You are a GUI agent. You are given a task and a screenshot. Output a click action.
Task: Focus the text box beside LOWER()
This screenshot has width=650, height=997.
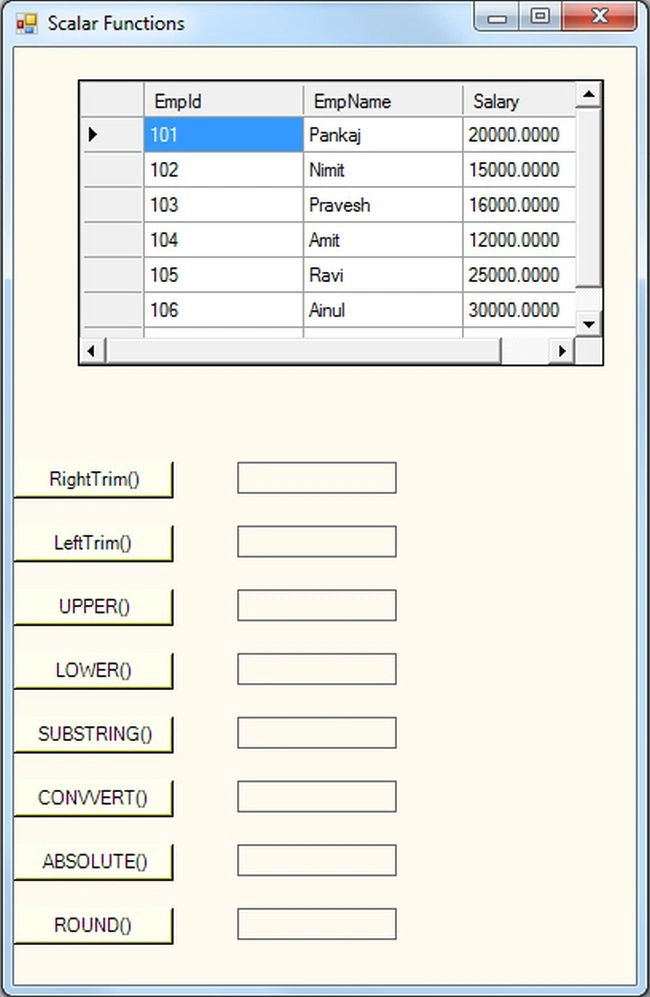tap(317, 669)
